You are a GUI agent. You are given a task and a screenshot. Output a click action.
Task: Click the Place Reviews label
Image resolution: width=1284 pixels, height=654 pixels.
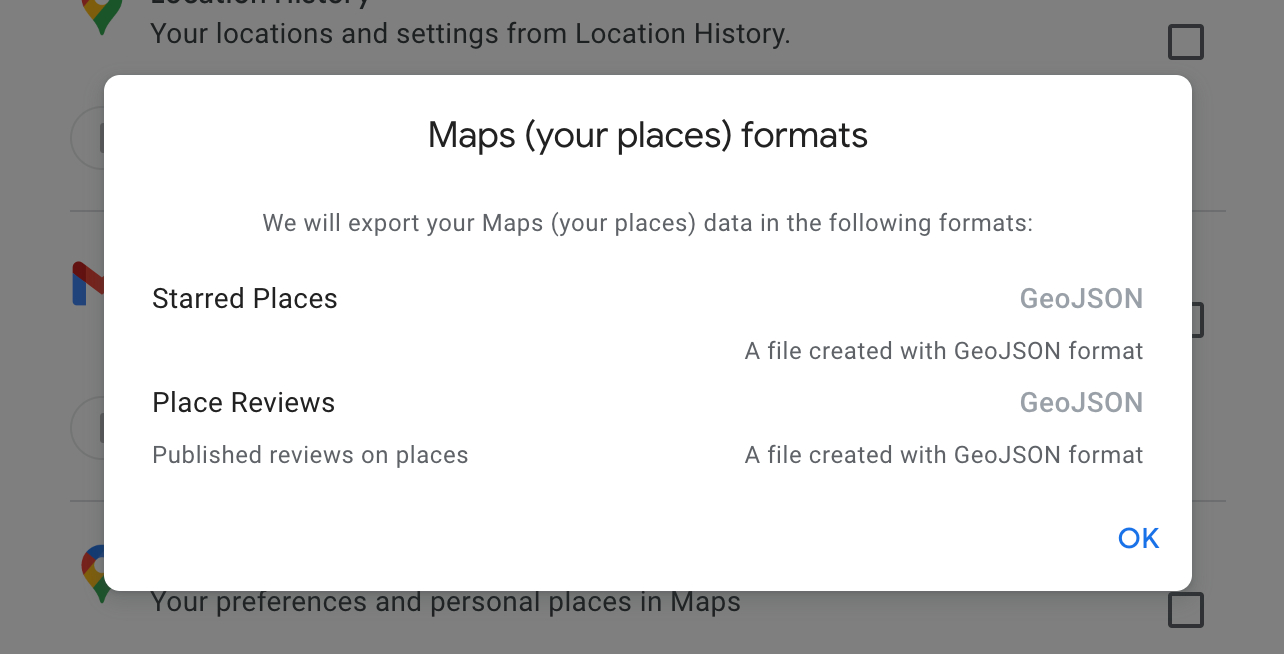(244, 403)
